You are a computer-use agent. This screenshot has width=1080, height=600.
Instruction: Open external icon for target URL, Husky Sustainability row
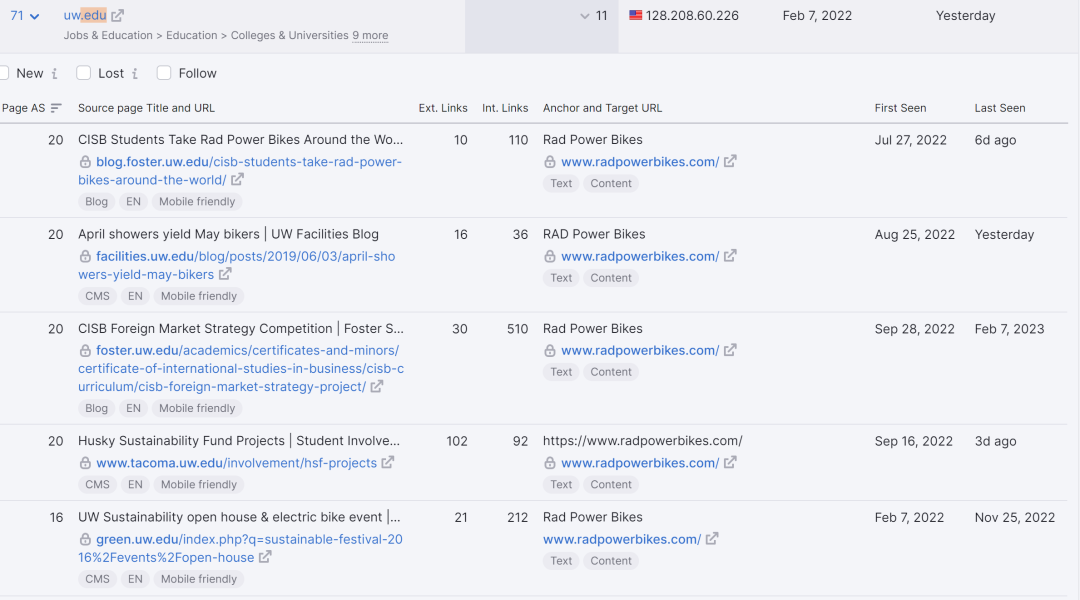coord(730,462)
